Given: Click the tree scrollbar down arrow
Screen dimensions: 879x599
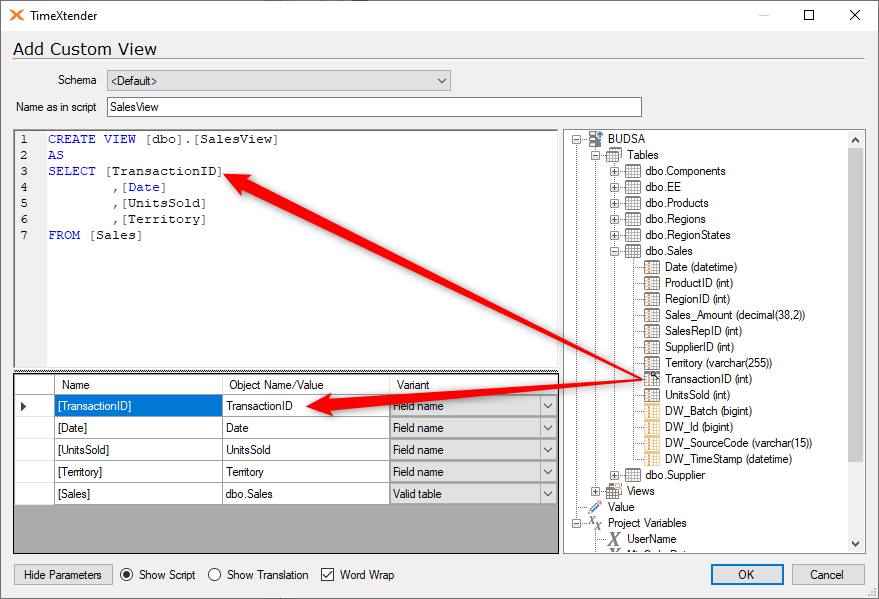Looking at the screenshot, I should (855, 543).
